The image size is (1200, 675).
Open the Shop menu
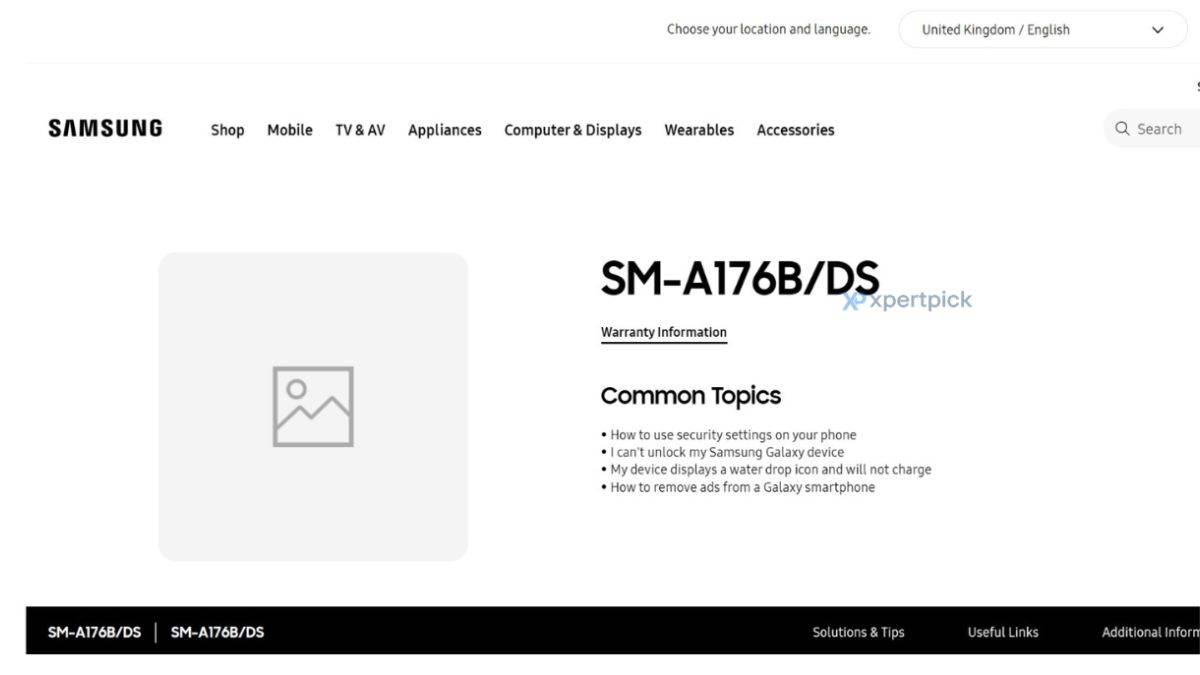pyautogui.click(x=227, y=130)
